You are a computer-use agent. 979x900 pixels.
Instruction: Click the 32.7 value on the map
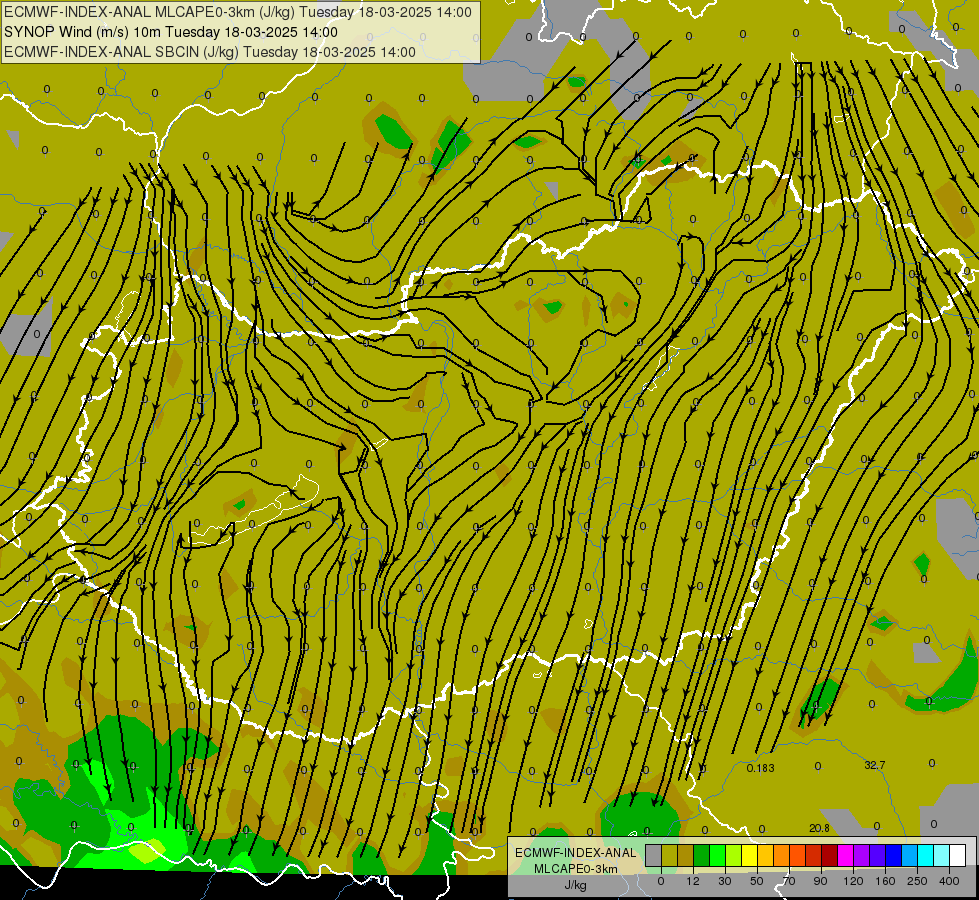coord(875,765)
